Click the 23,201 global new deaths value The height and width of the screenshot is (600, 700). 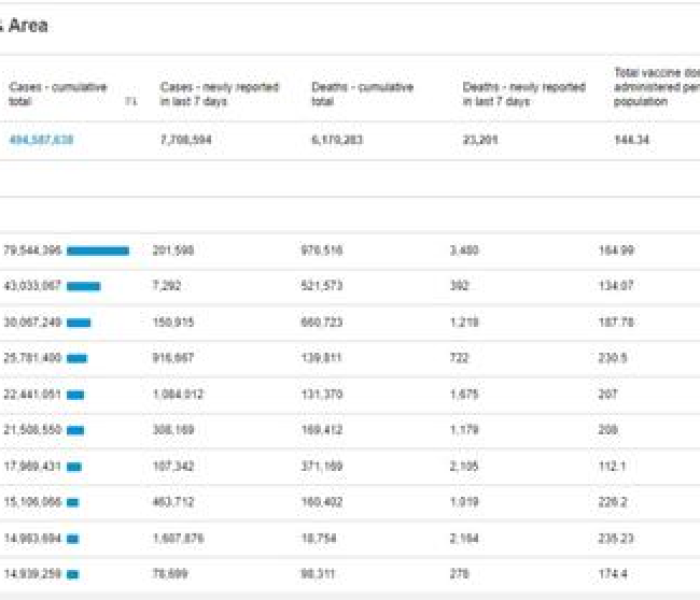(x=481, y=140)
